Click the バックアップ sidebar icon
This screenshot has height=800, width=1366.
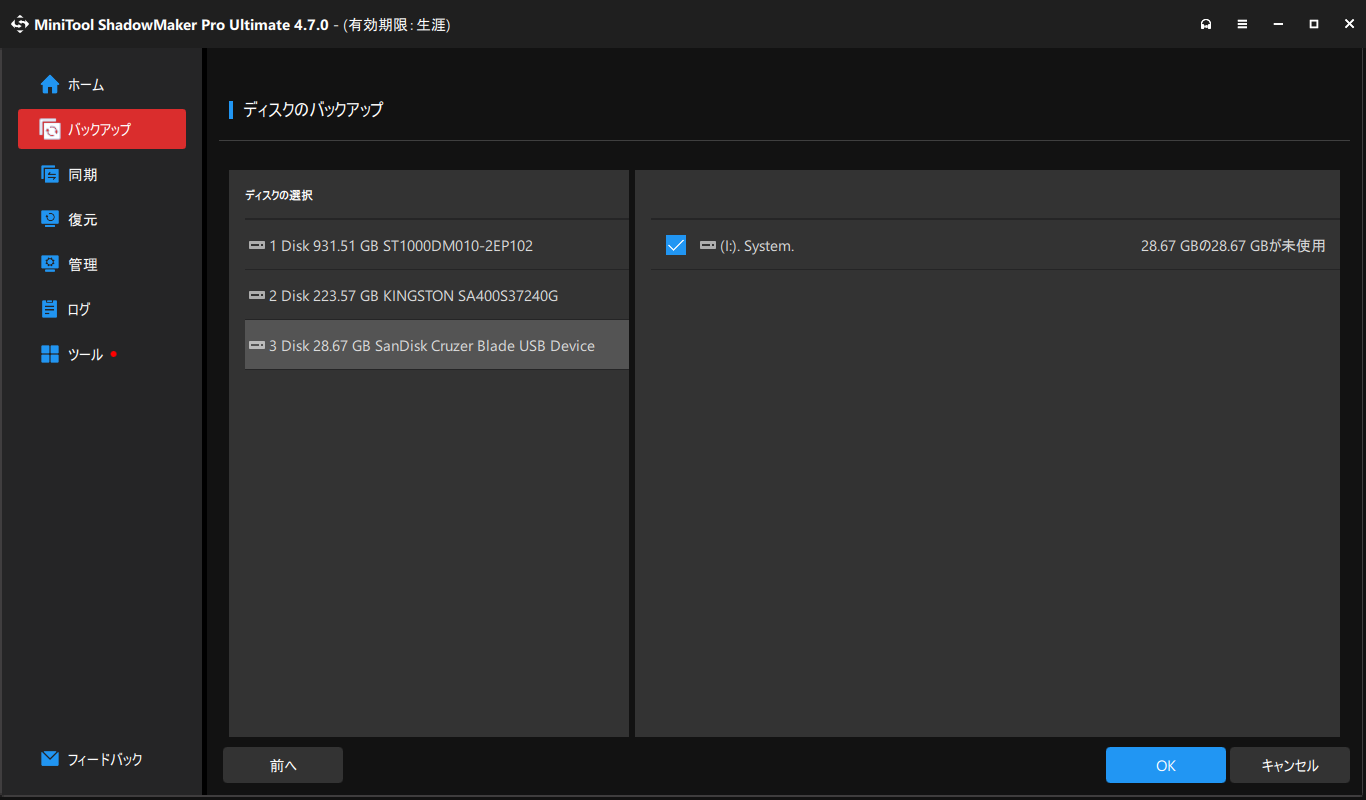50,129
